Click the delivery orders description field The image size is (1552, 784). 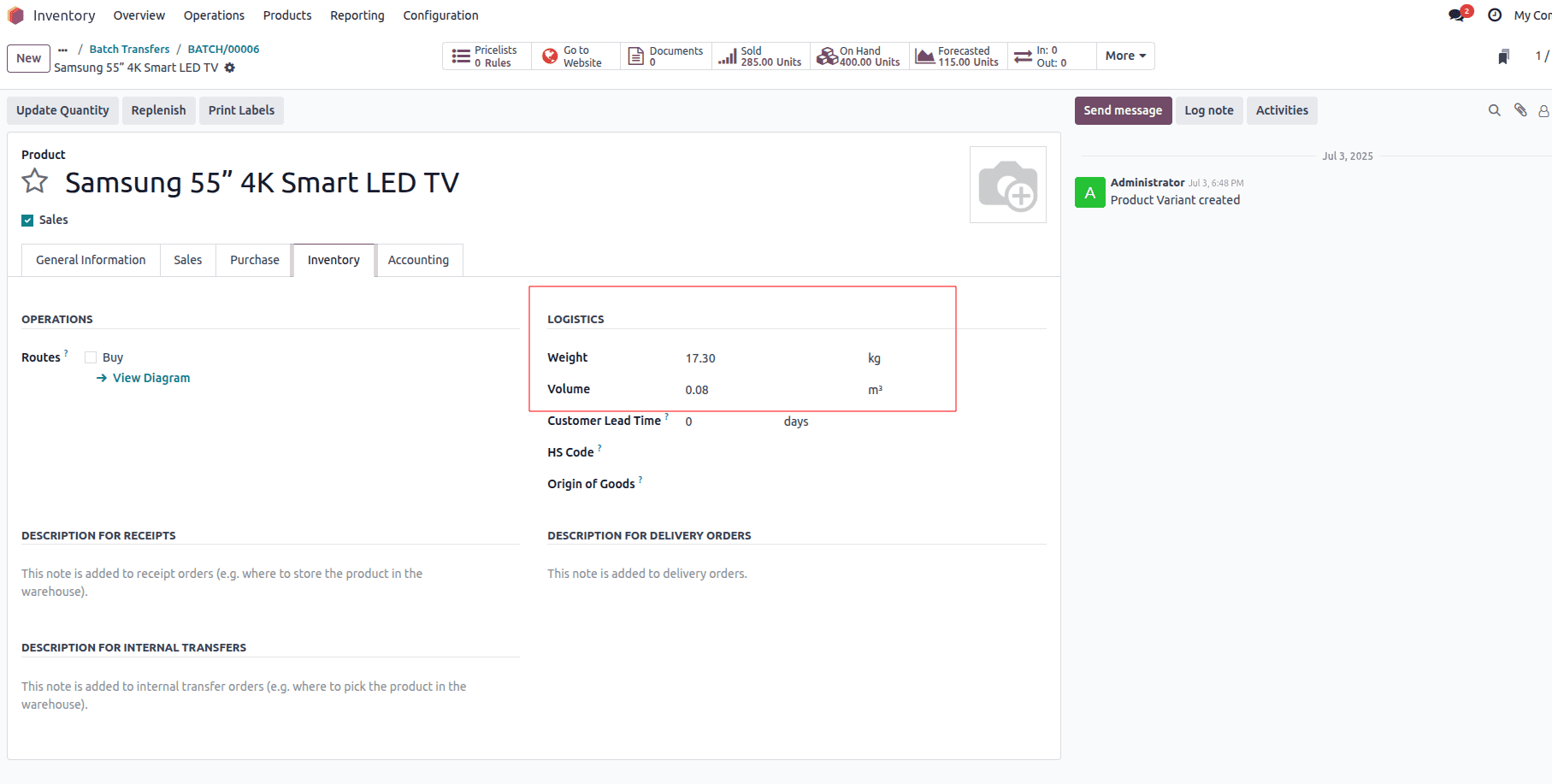click(797, 574)
